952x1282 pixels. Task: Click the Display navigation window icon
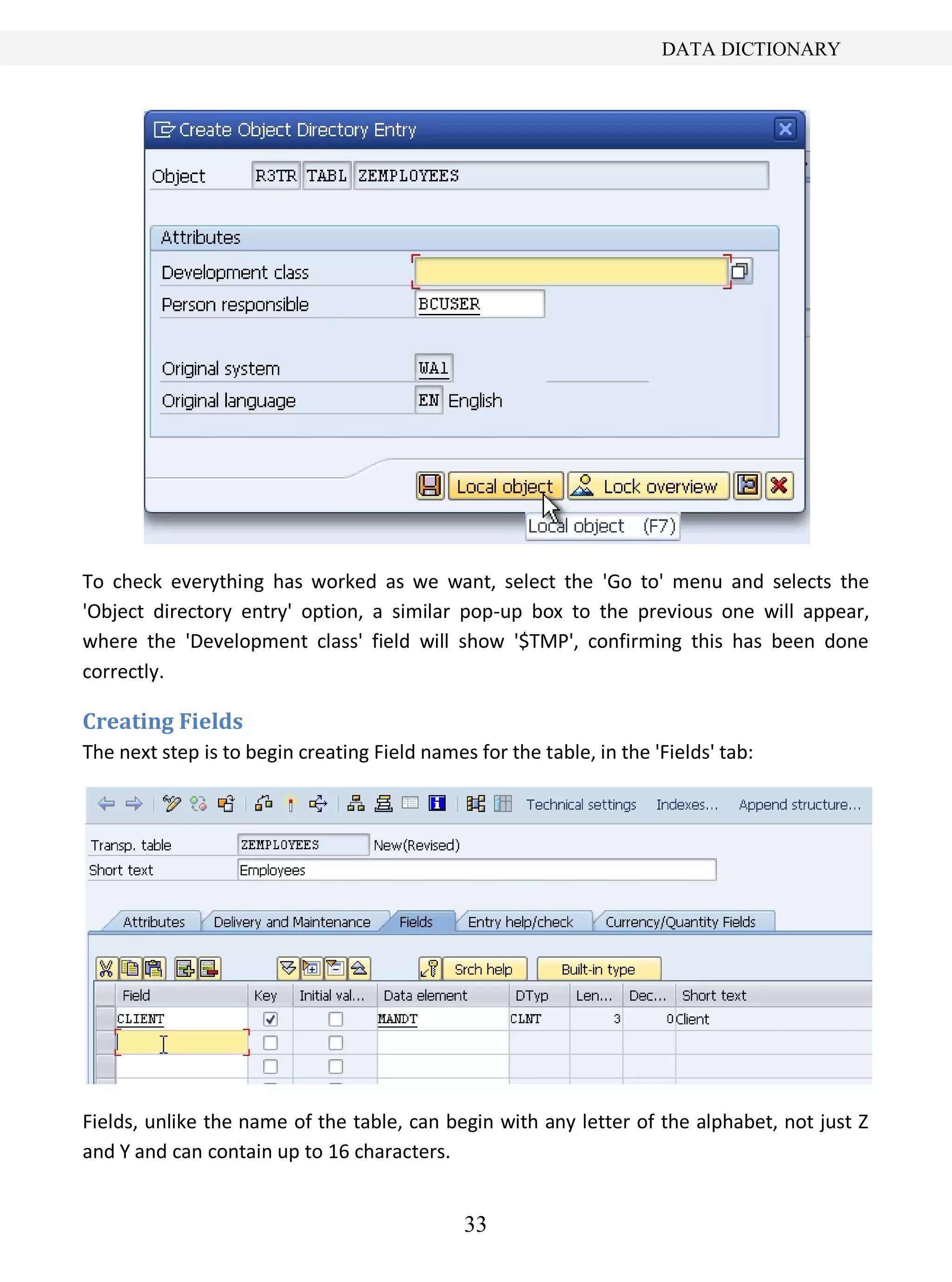(x=384, y=804)
